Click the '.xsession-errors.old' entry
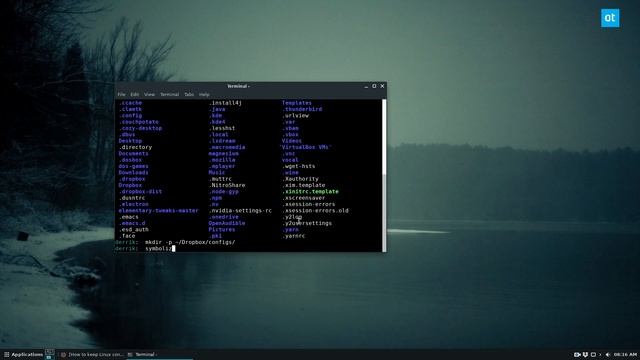Image resolution: width=640 pixels, height=360 pixels. [x=316, y=211]
